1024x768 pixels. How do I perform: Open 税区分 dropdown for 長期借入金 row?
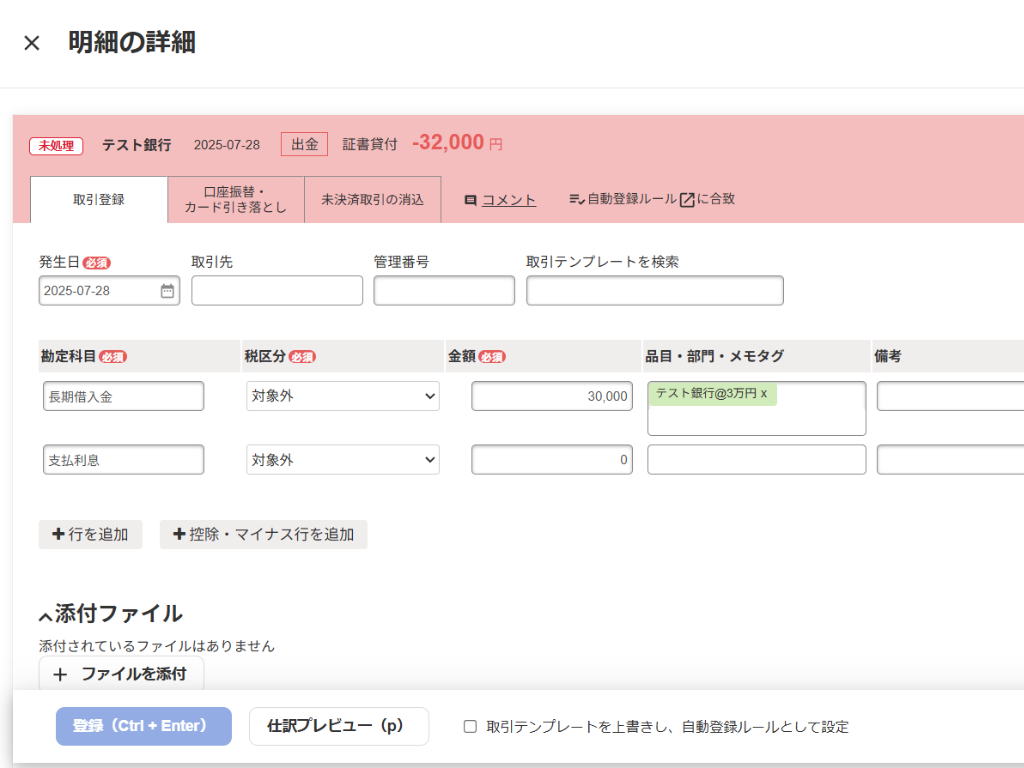click(343, 396)
